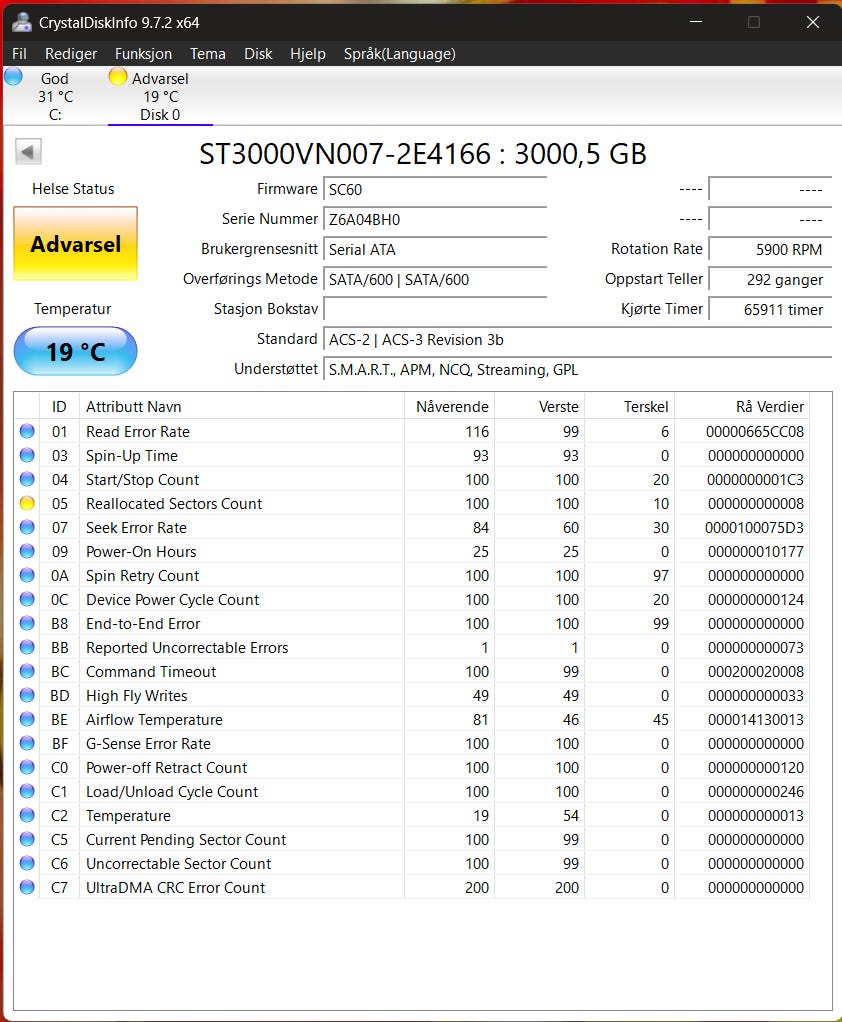Click the Kjørte Timer value field
This screenshot has height=1022, width=842.
[x=769, y=310]
